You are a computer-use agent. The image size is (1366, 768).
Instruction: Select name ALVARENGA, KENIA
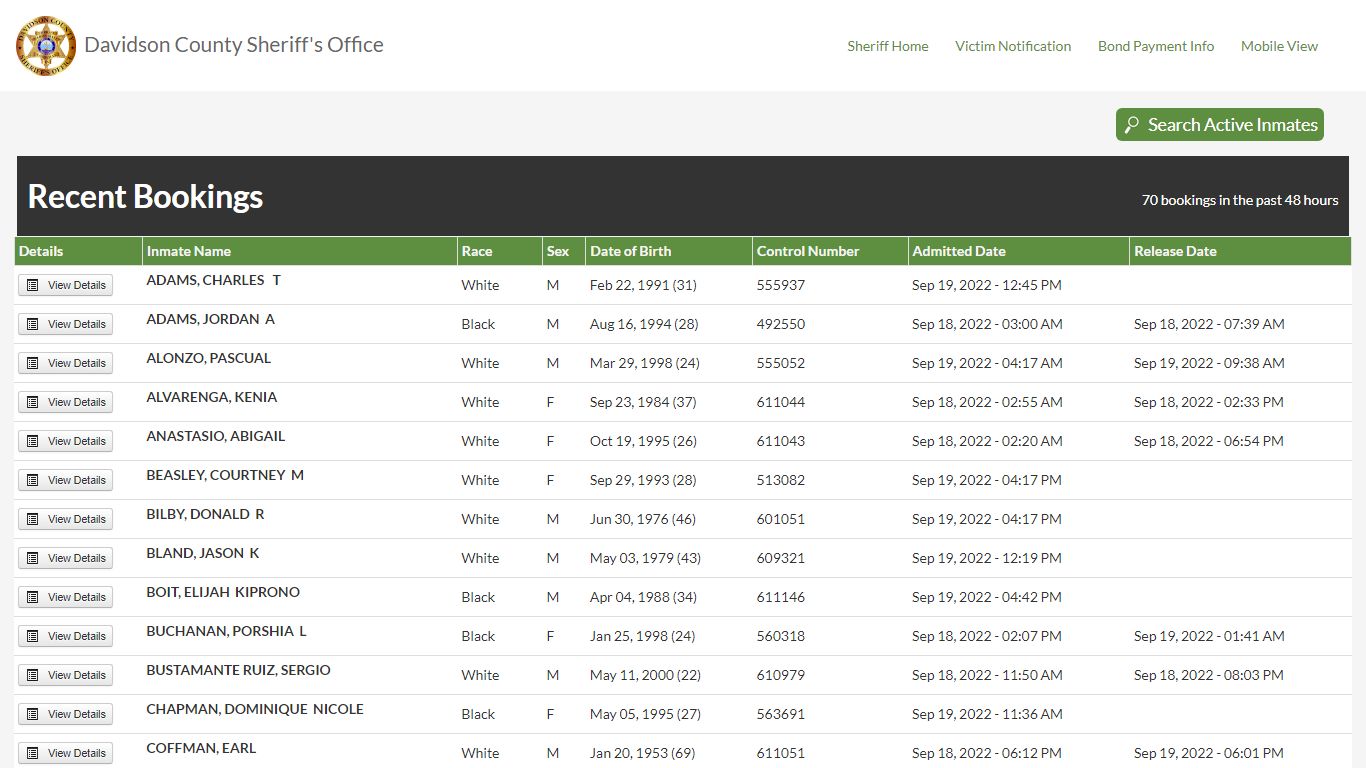tap(212, 397)
